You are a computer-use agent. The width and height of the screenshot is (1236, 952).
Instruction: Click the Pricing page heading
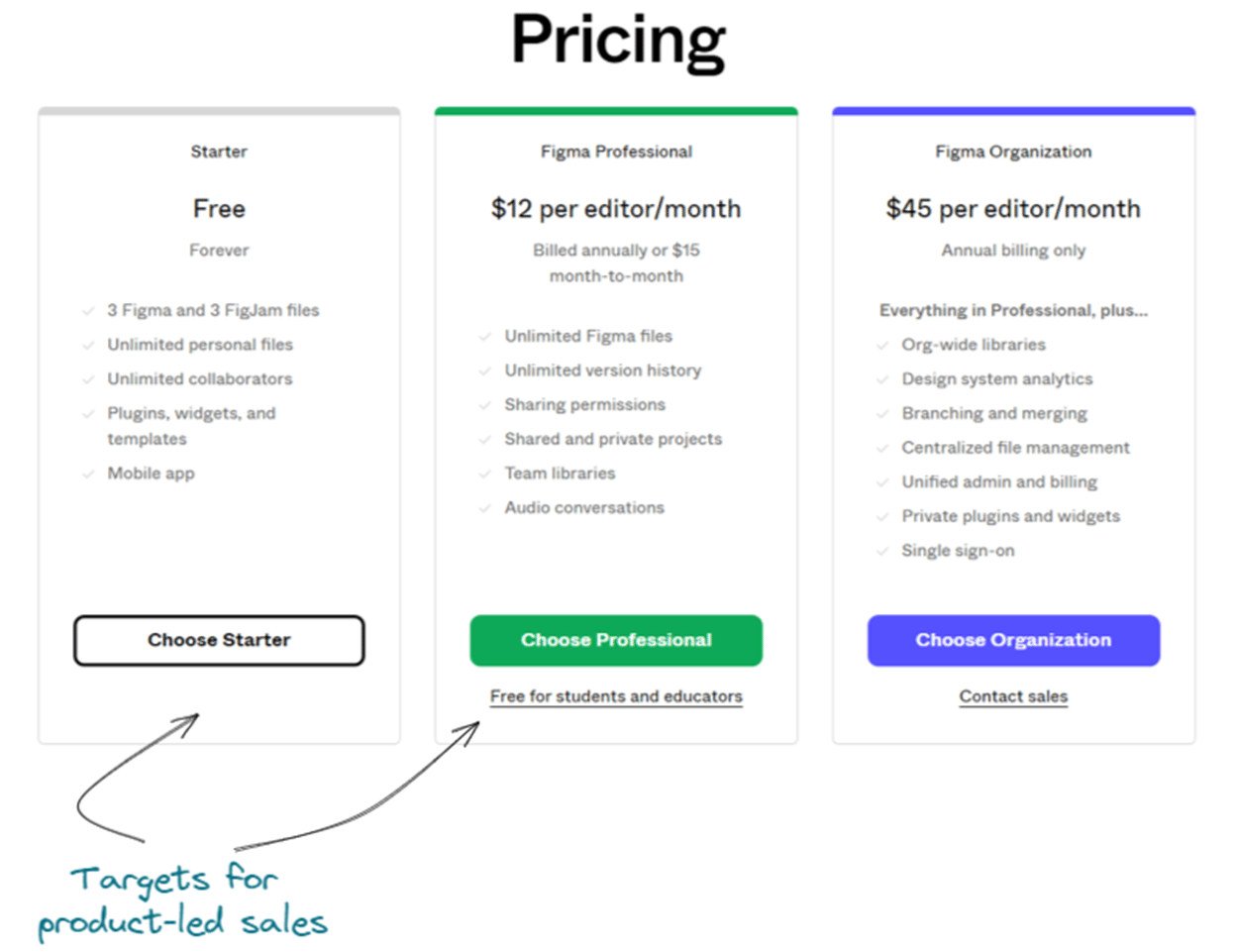(618, 42)
